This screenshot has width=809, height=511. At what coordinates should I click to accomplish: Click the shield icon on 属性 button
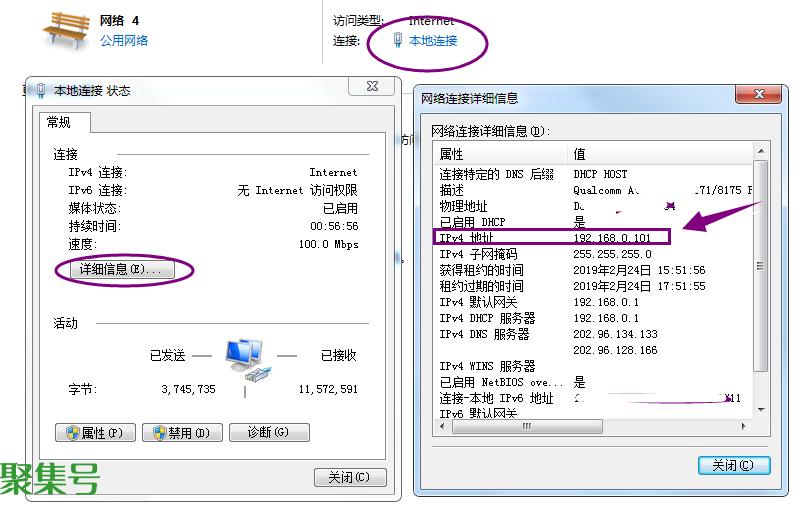72,433
